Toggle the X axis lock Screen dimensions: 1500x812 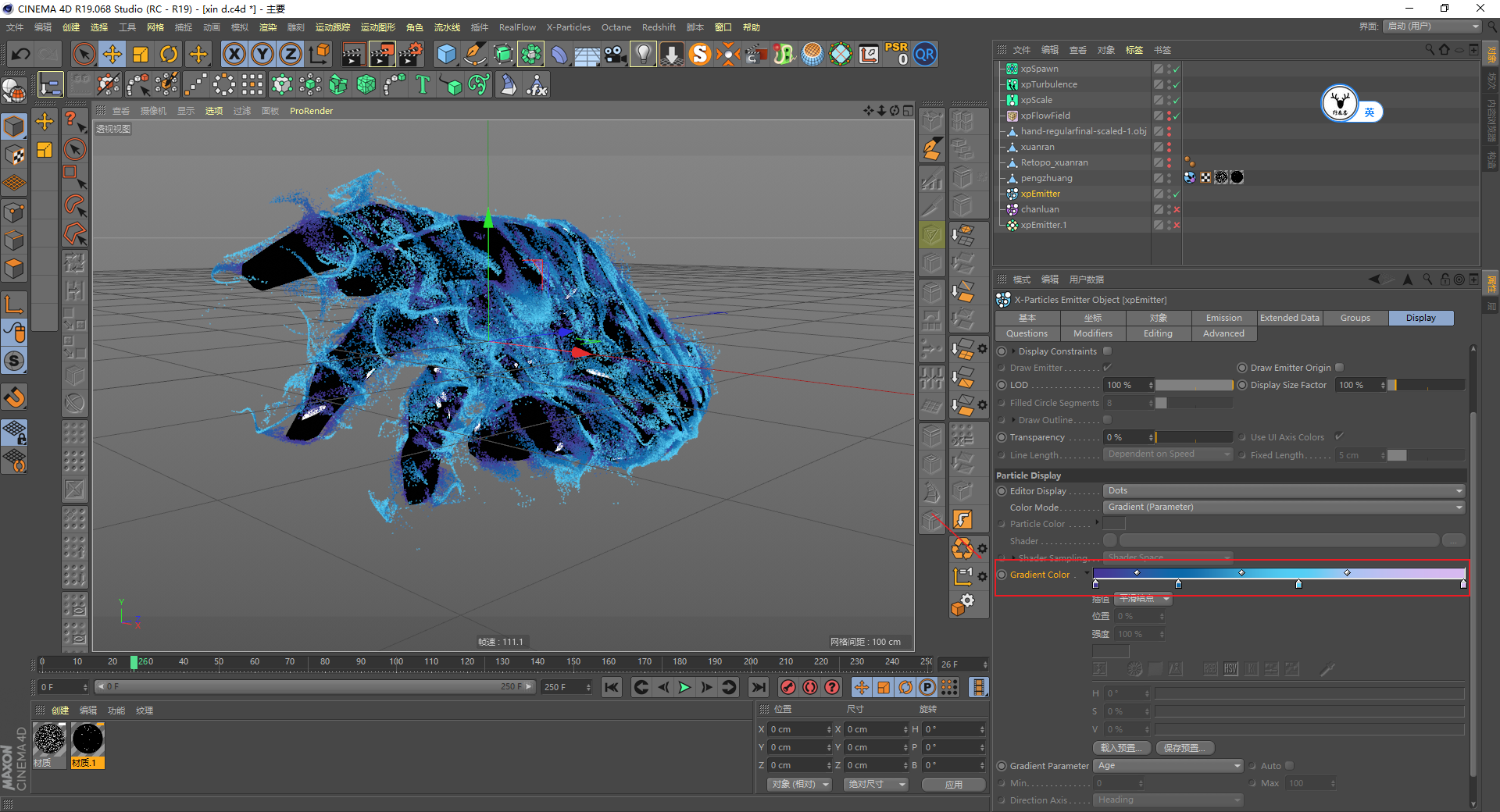pos(234,54)
